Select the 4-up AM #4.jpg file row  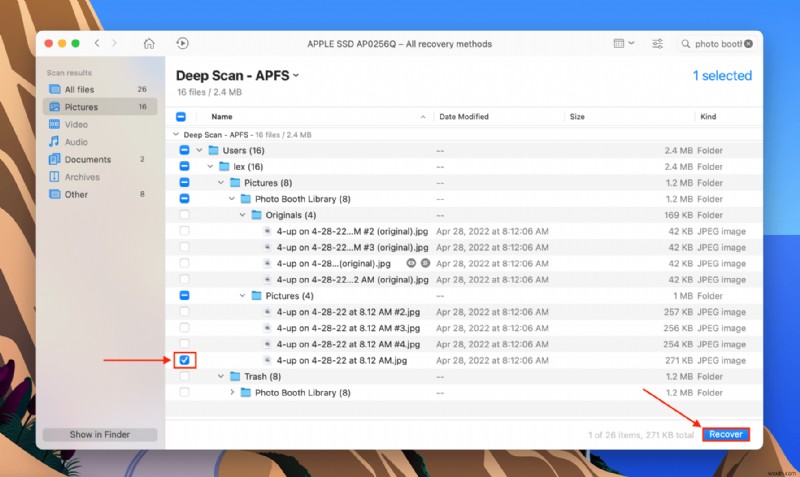464,344
